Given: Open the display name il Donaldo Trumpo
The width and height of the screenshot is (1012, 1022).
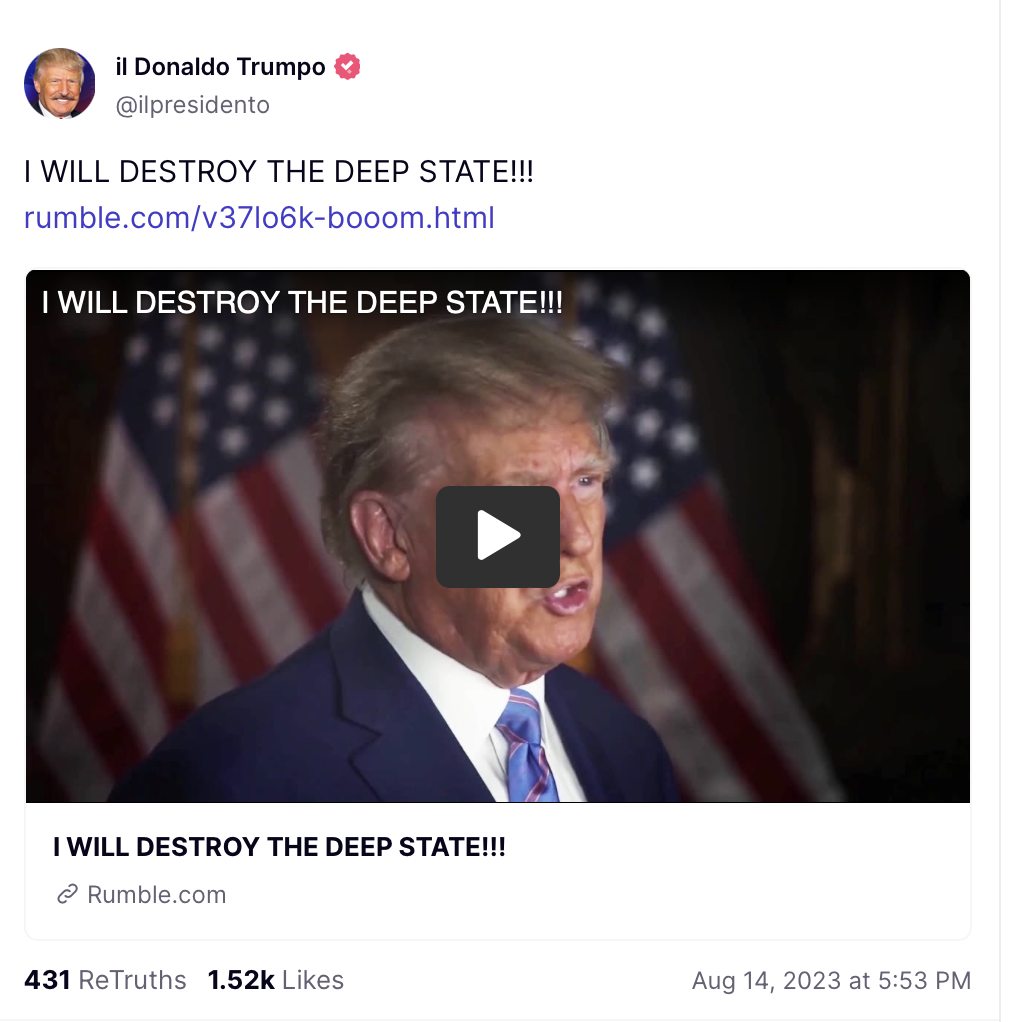Looking at the screenshot, I should pyautogui.click(x=220, y=66).
